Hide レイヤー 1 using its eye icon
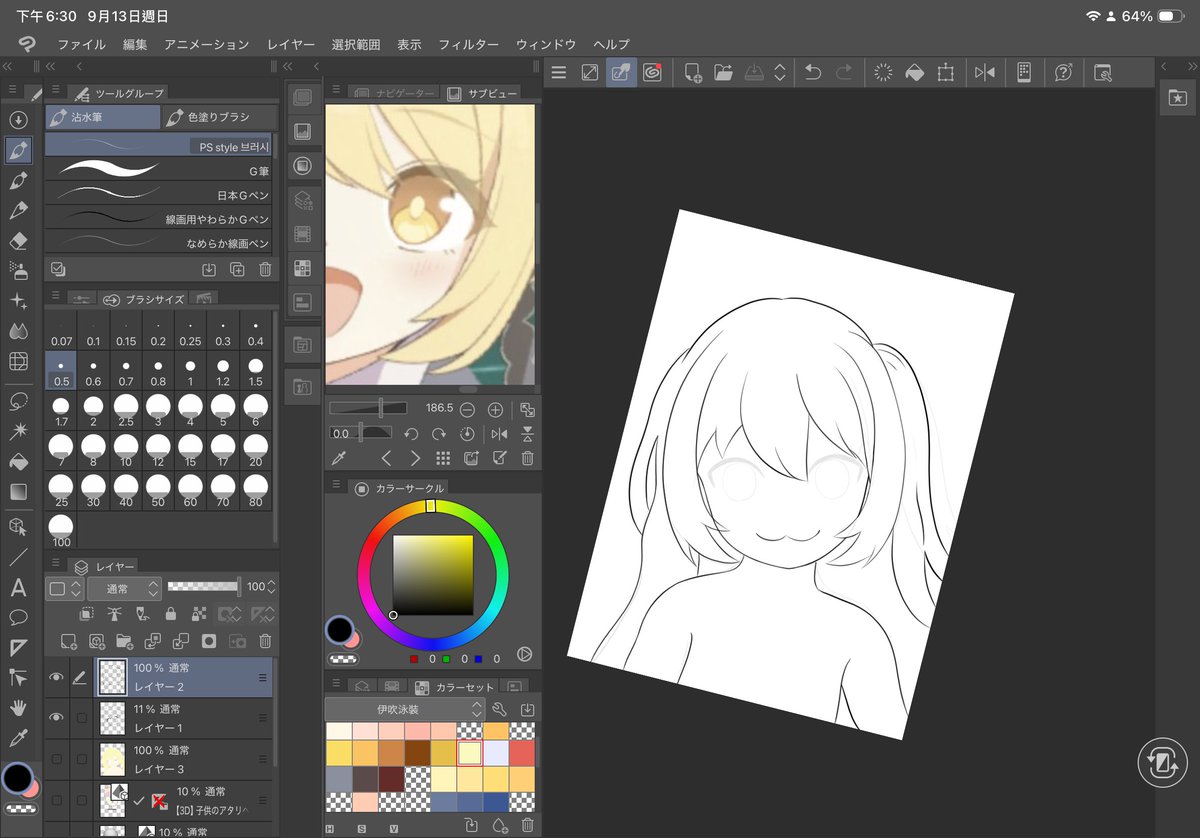 [56, 718]
